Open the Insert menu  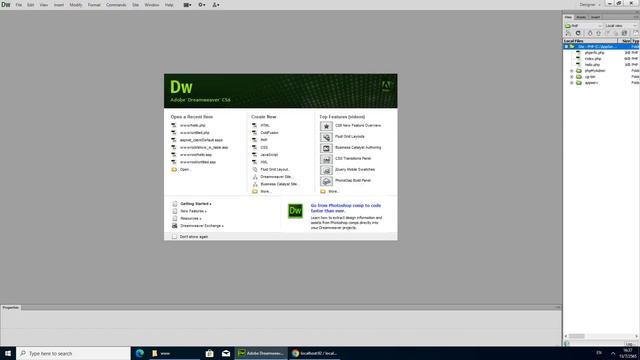(59, 5)
